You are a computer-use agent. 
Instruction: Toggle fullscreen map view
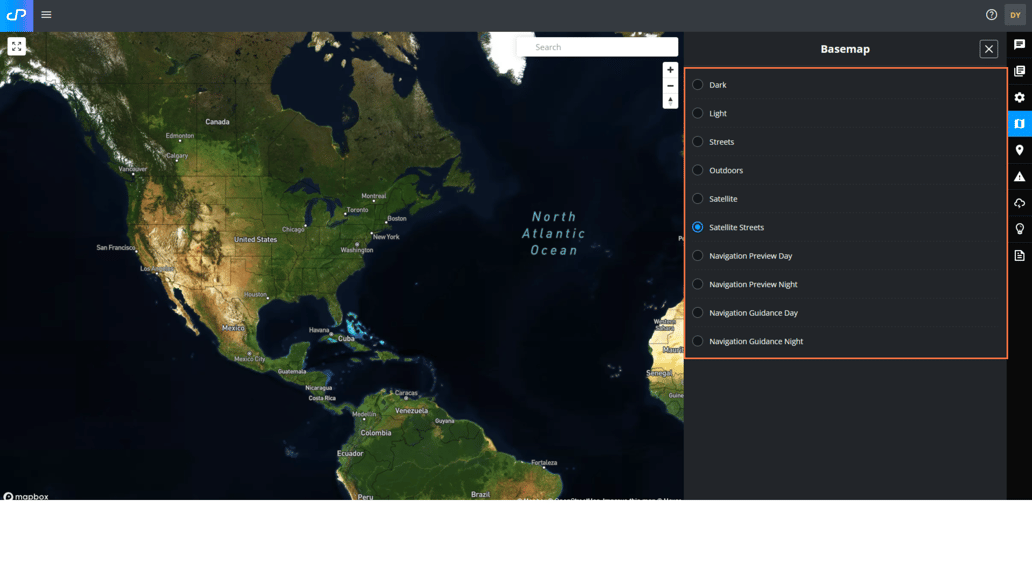click(x=17, y=46)
